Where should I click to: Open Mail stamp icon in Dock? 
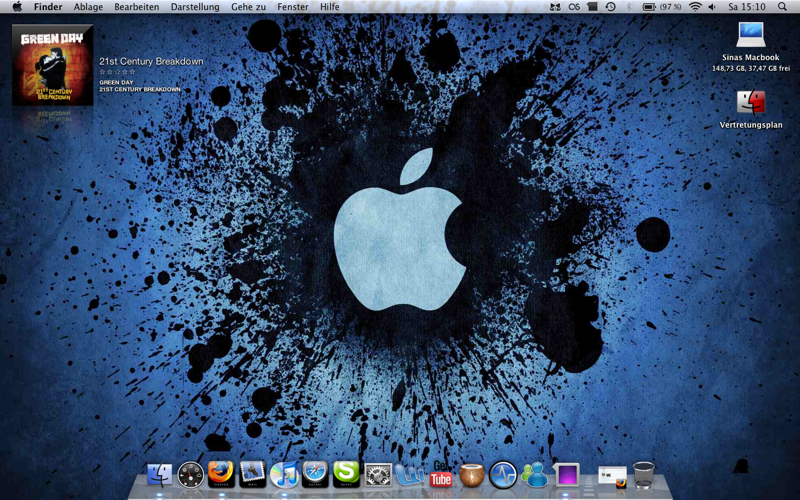click(x=253, y=474)
